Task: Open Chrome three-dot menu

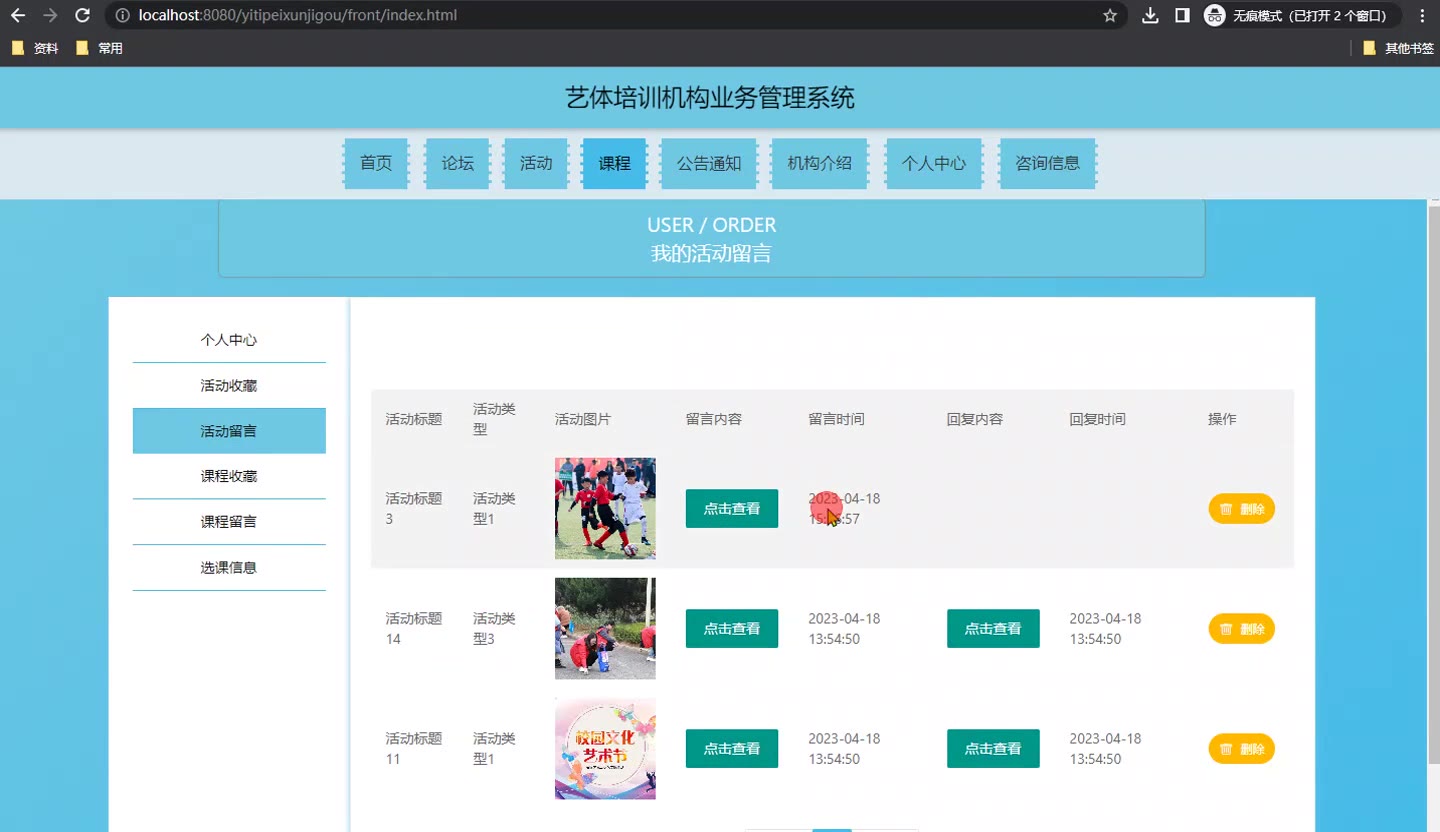Action: [1422, 15]
